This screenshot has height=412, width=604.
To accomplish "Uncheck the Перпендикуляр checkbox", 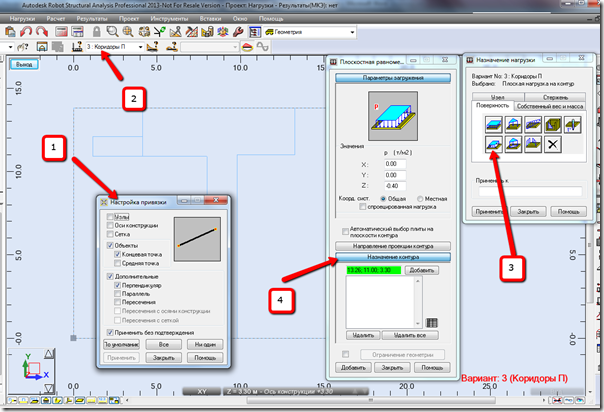I will tap(117, 285).
